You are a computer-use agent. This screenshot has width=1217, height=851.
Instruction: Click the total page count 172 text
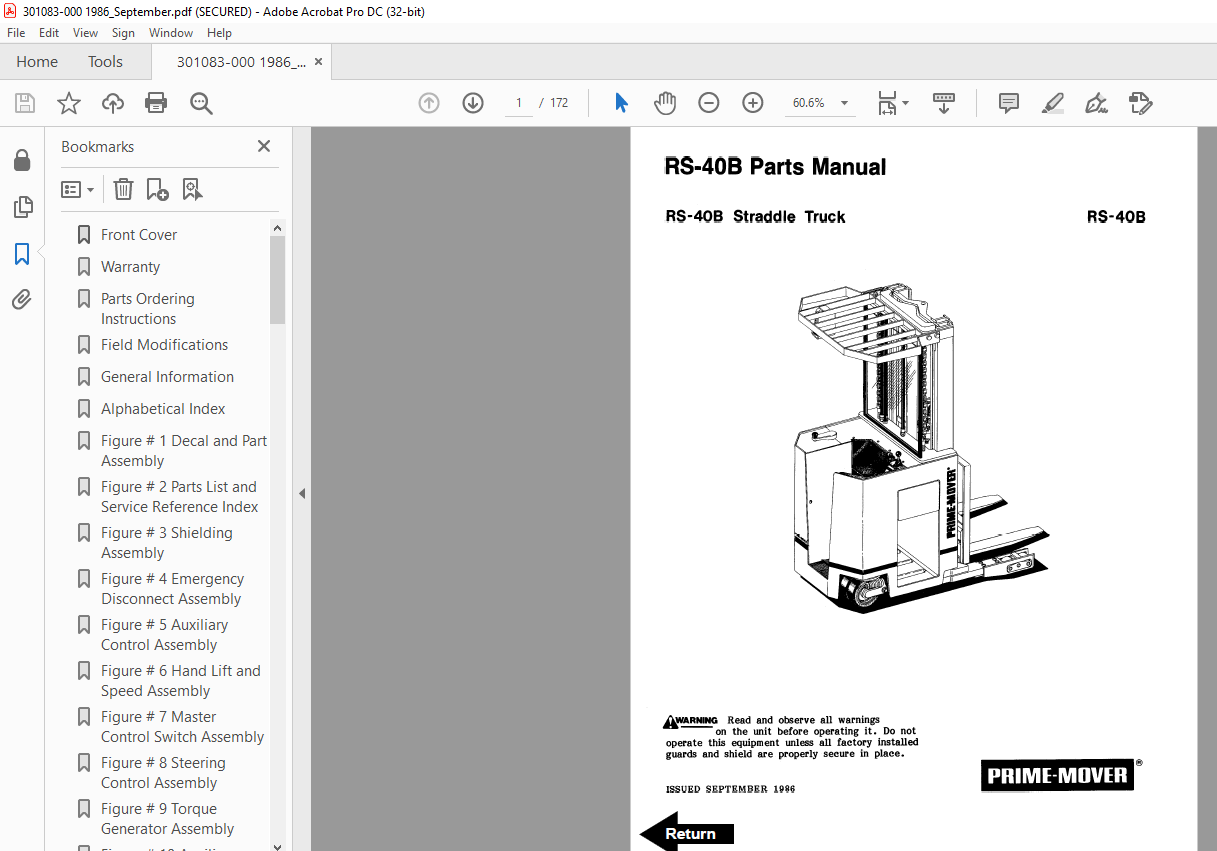[x=559, y=103]
